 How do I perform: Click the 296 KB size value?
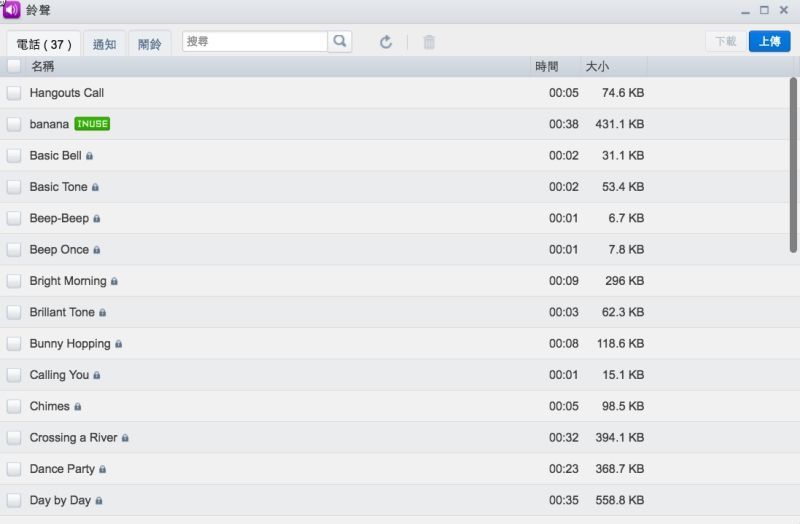624,281
